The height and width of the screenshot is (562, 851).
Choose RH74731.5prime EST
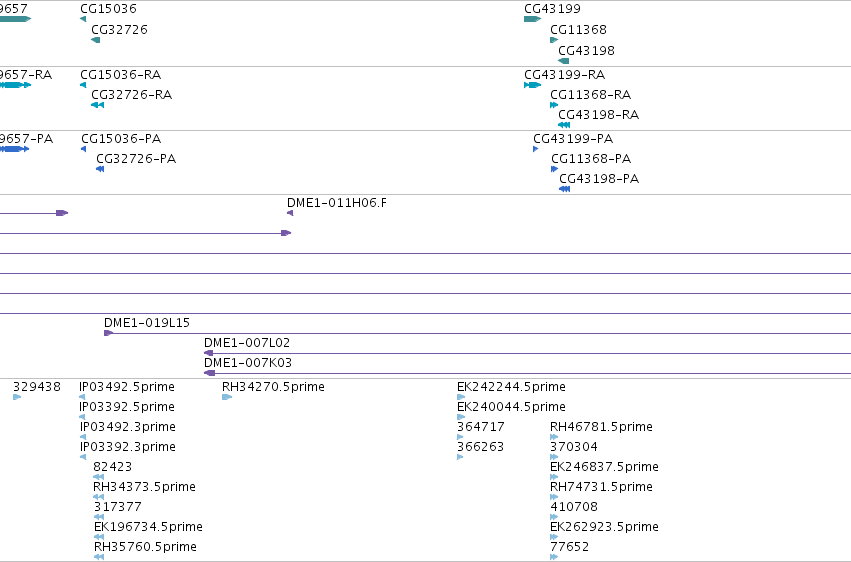tap(601, 487)
